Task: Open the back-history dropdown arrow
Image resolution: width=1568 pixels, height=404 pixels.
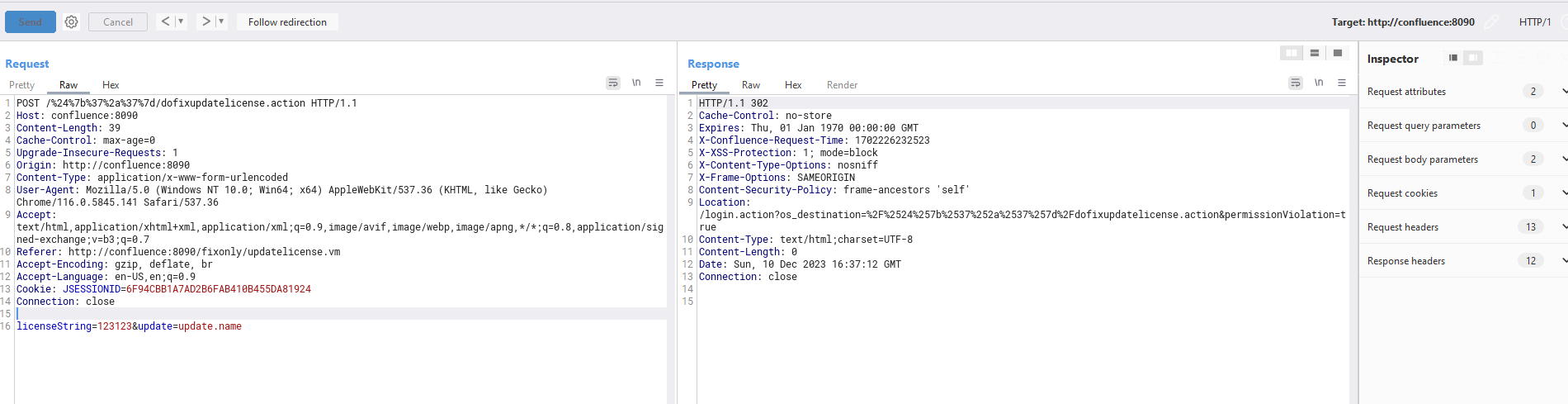Action: (x=181, y=21)
